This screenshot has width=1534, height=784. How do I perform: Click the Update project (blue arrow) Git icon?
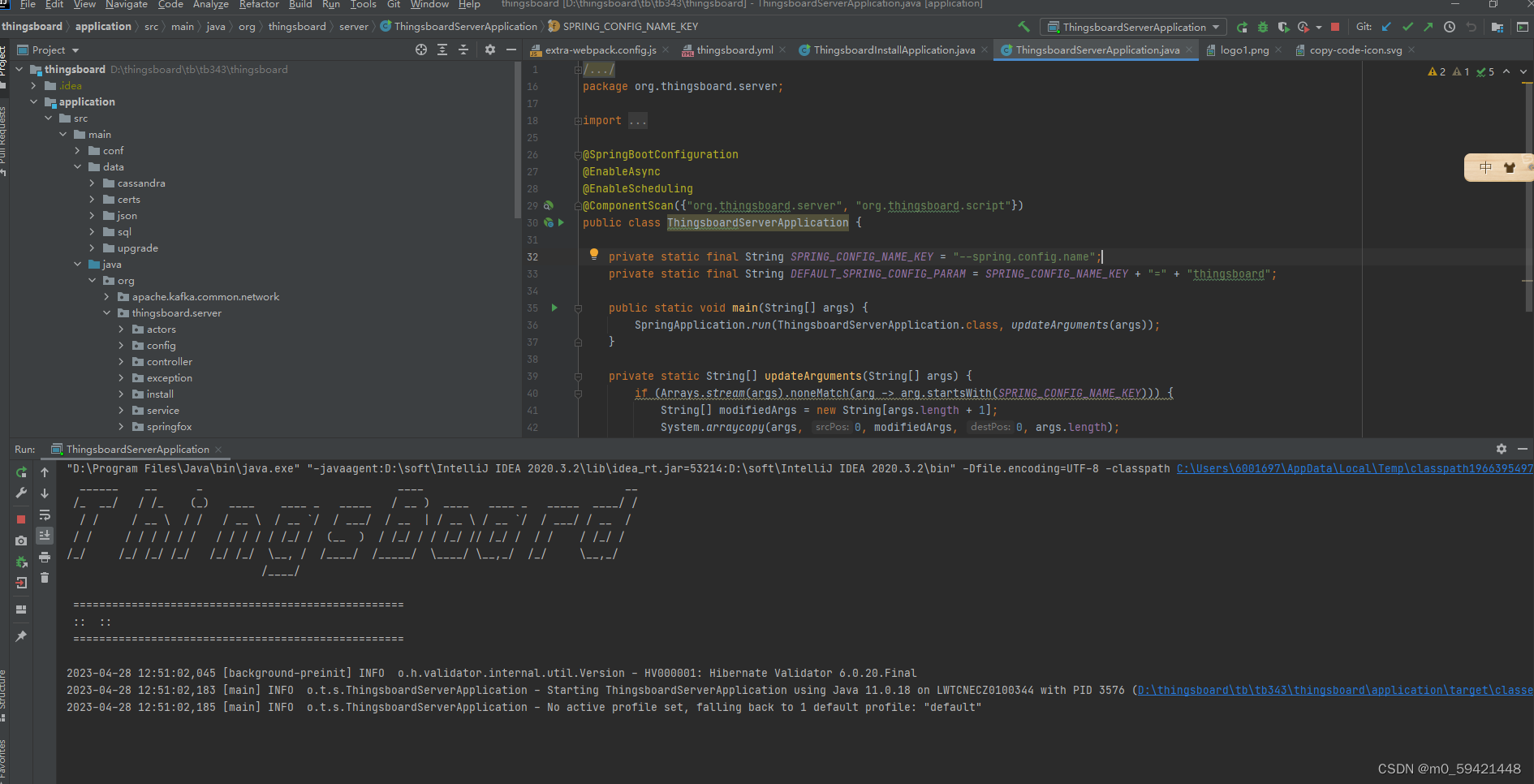1385,26
